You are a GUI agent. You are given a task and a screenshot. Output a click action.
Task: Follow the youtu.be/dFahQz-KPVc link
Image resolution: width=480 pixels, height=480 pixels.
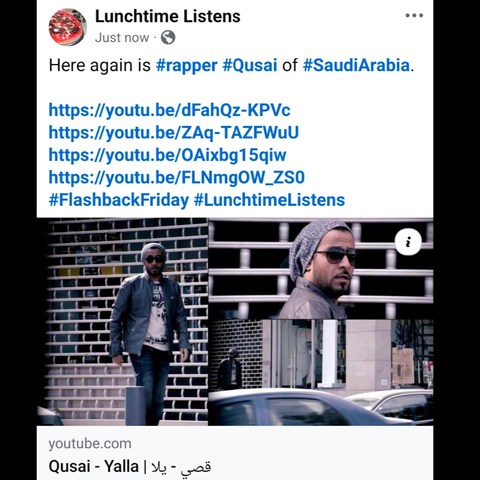pos(170,110)
